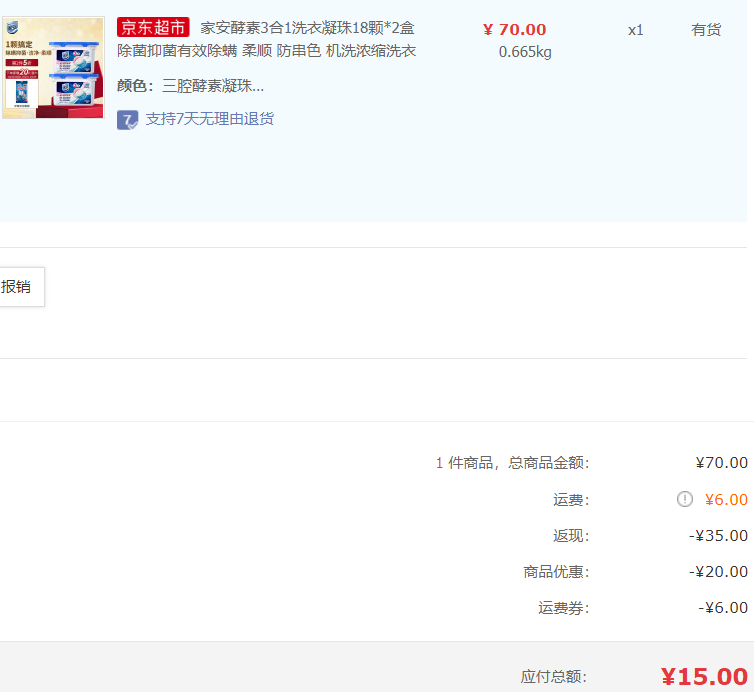Click the 应付总额 ¥15.00 amount
Viewport: 754px width, 692px height.
coord(704,677)
